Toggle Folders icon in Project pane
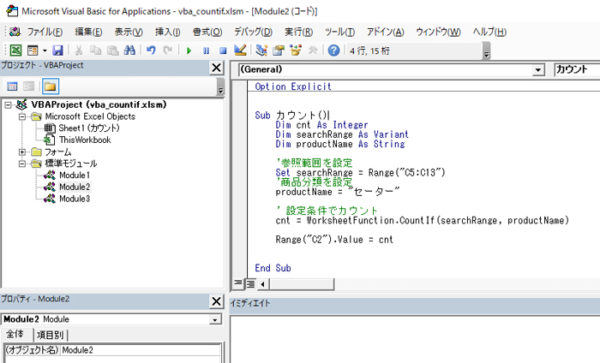The height and width of the screenshot is (363, 600). (x=50, y=86)
